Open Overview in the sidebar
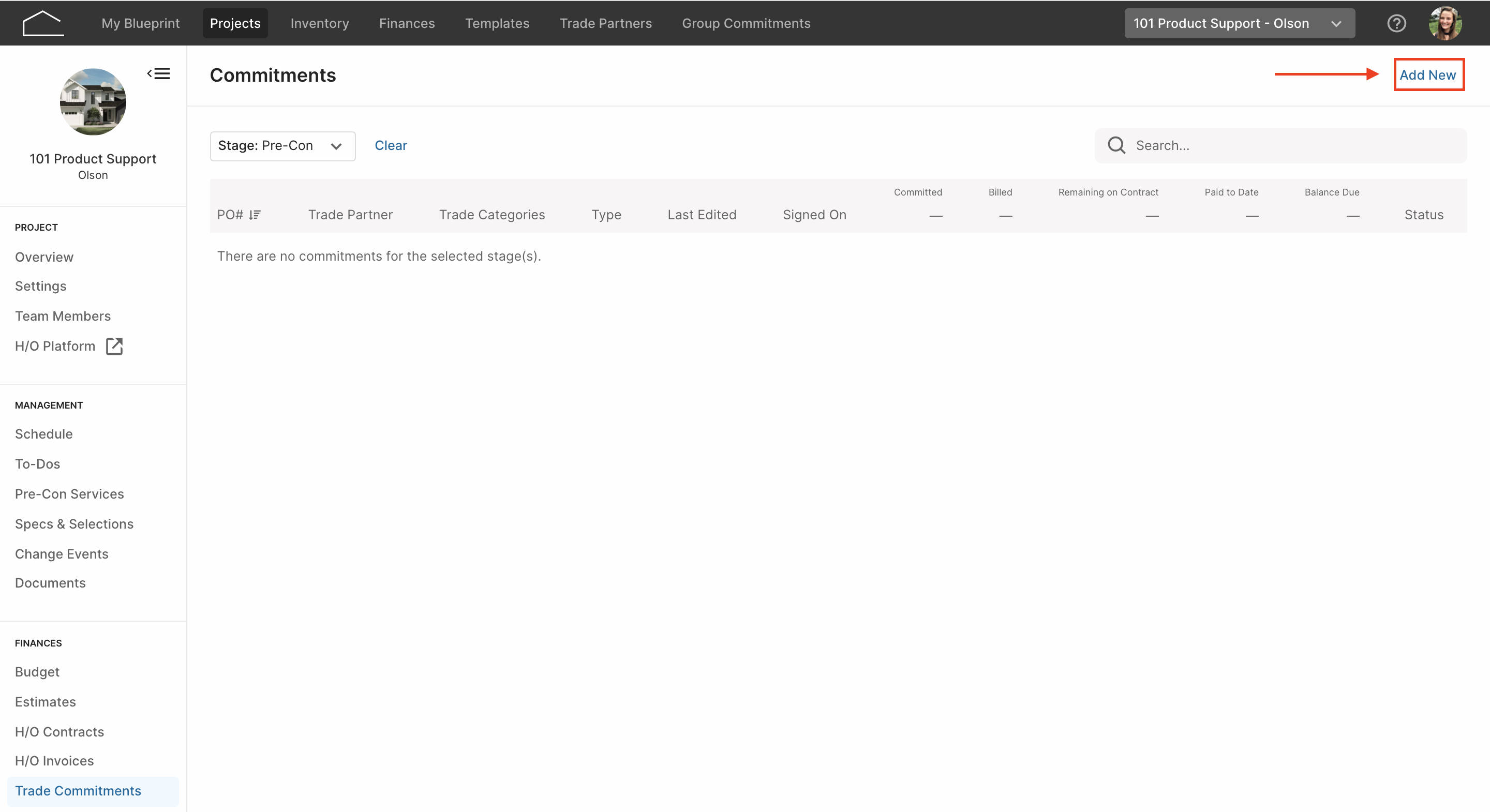The height and width of the screenshot is (812, 1490). point(44,257)
